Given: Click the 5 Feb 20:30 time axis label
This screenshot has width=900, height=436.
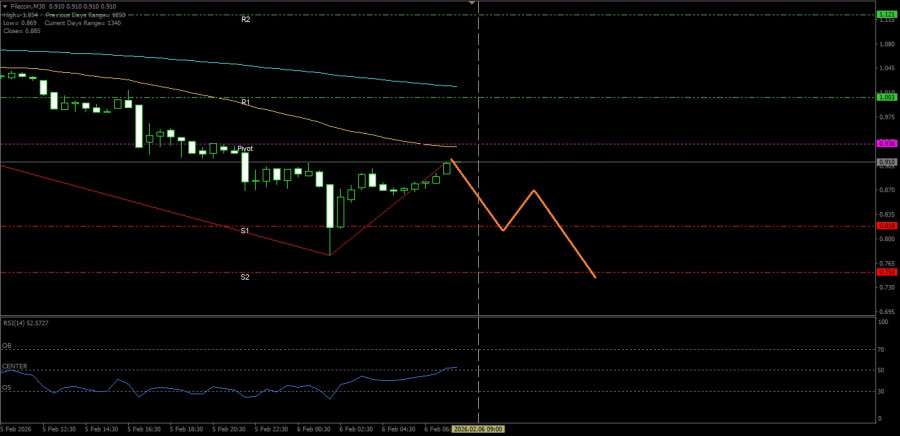Looking at the screenshot, I should [228, 429].
